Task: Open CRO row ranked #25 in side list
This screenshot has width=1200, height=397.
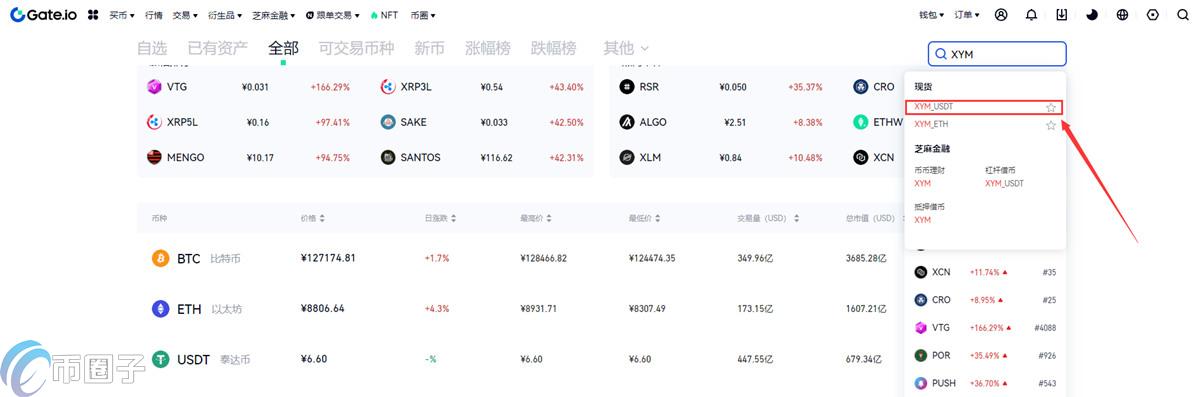Action: click(985, 300)
